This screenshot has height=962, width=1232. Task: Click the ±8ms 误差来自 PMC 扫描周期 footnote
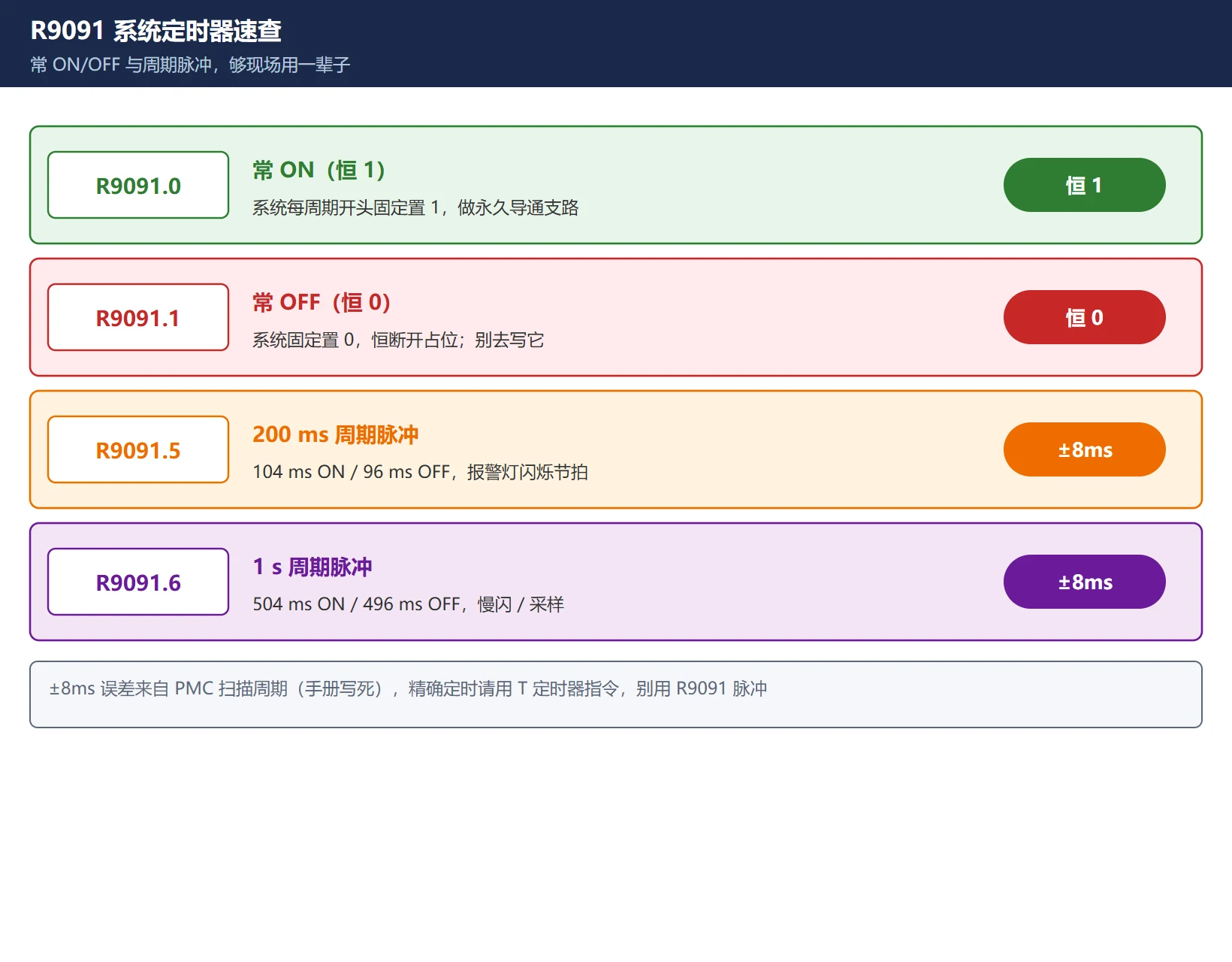pyautogui.click(x=408, y=688)
